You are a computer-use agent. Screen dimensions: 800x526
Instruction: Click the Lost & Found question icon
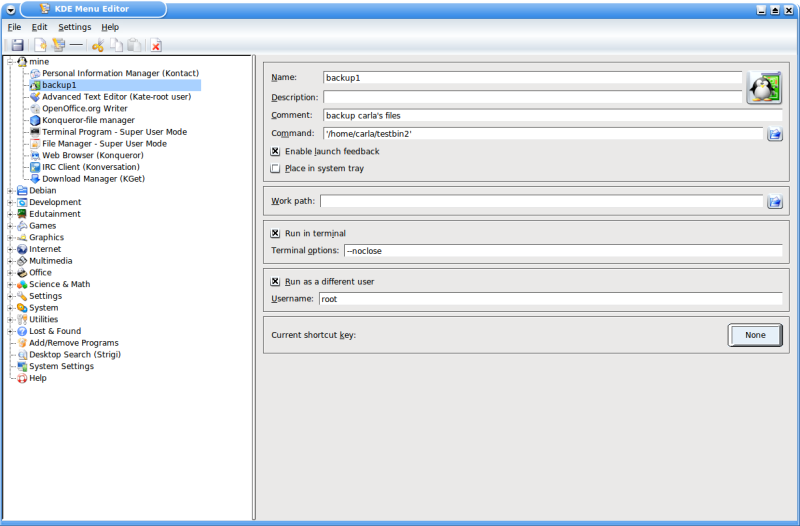pos(22,331)
